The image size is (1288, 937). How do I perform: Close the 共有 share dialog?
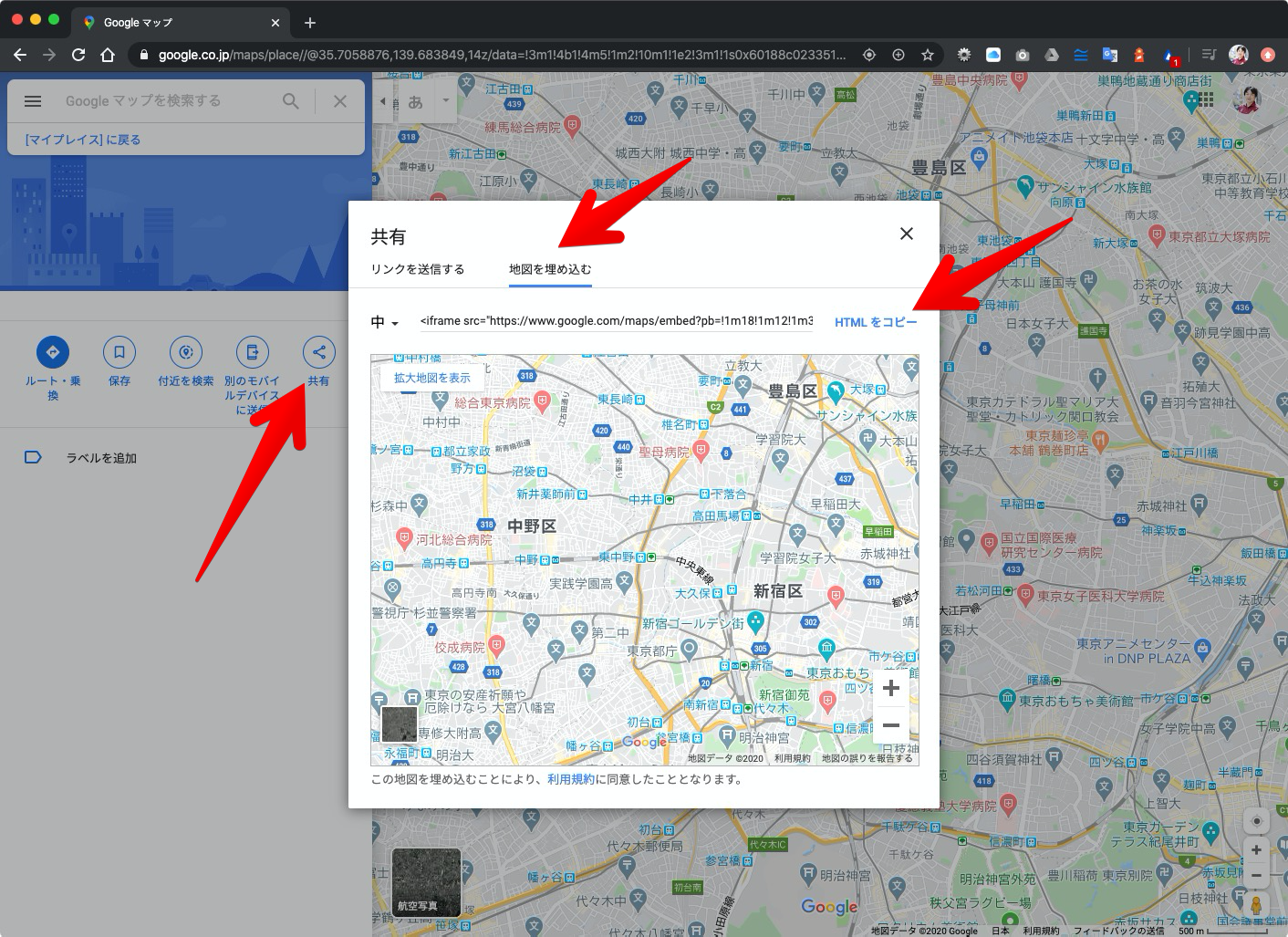(x=907, y=234)
